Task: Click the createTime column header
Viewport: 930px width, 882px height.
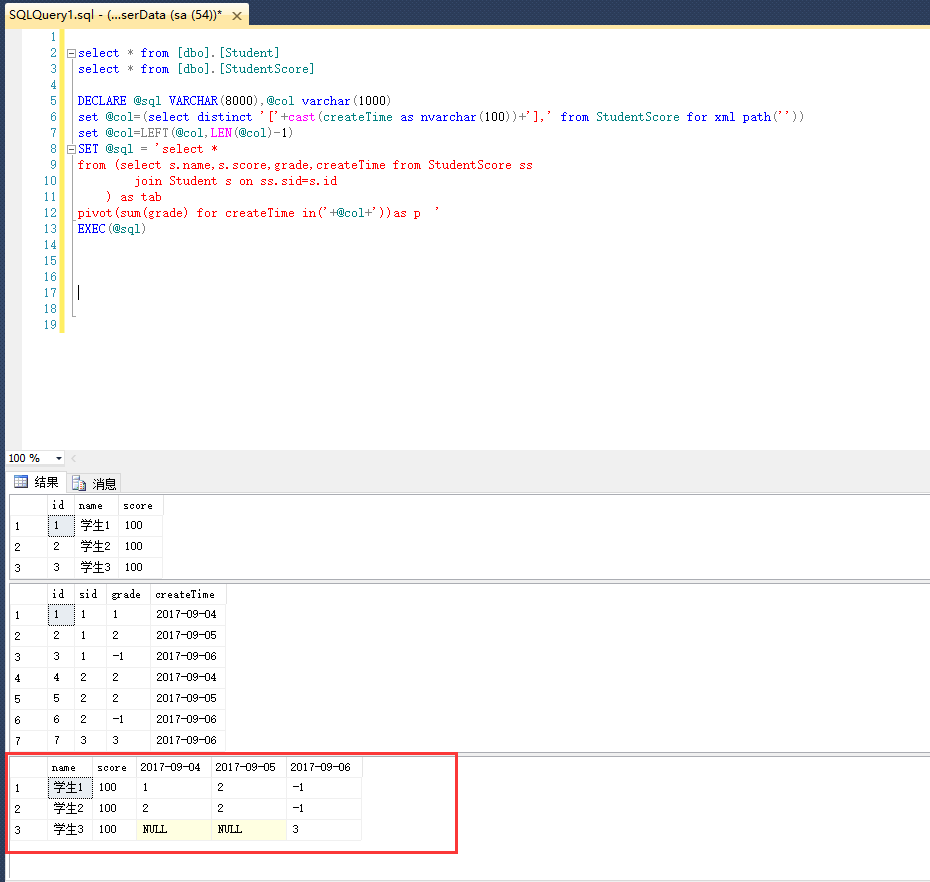Action: click(x=188, y=594)
